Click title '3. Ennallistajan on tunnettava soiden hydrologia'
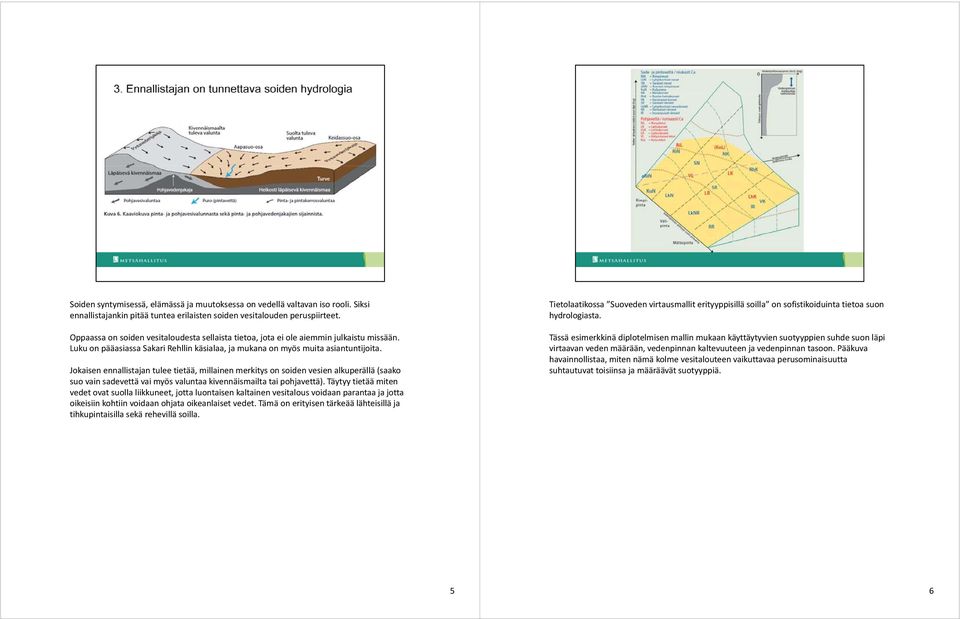 click(233, 89)
